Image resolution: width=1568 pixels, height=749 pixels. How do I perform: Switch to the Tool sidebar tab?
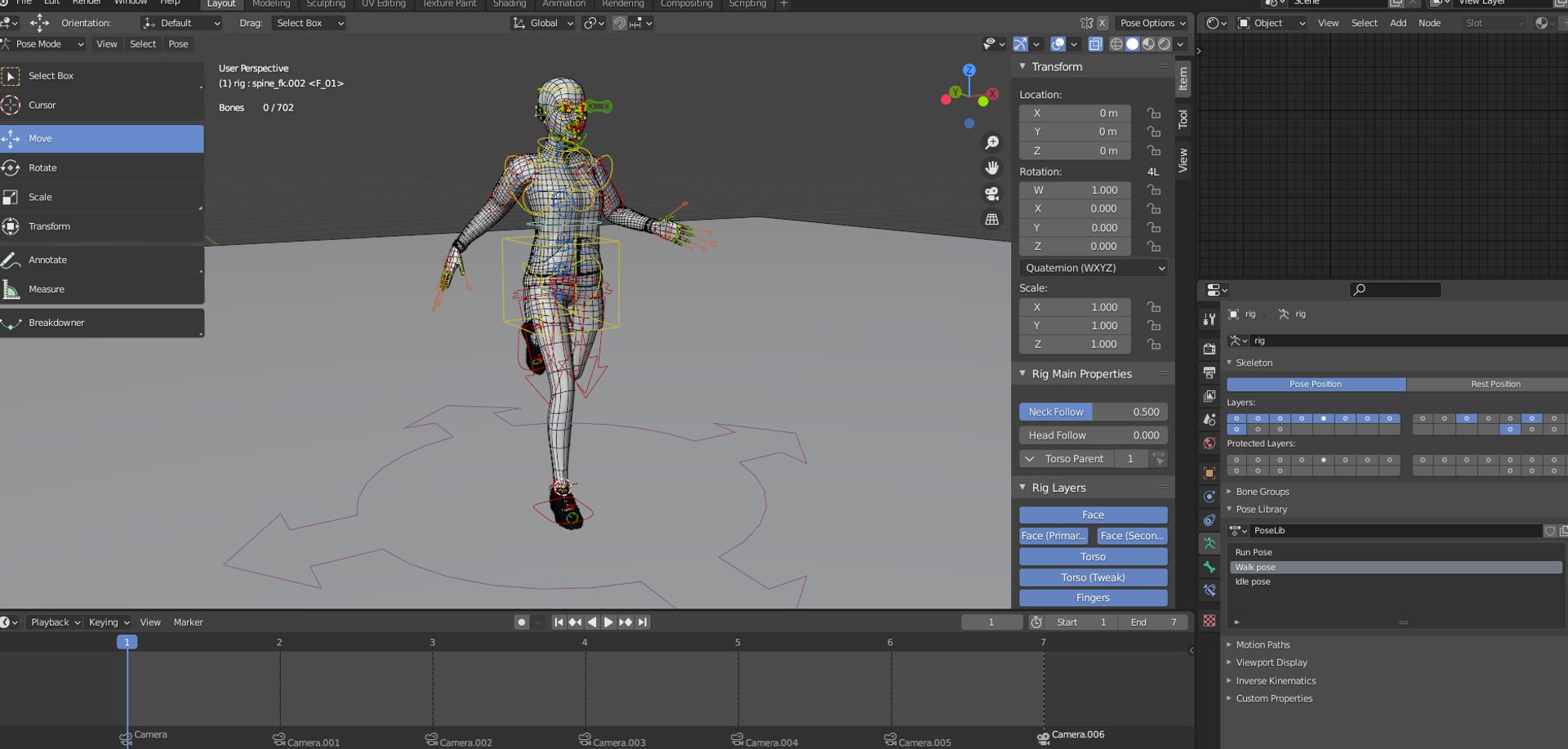coord(1183,120)
